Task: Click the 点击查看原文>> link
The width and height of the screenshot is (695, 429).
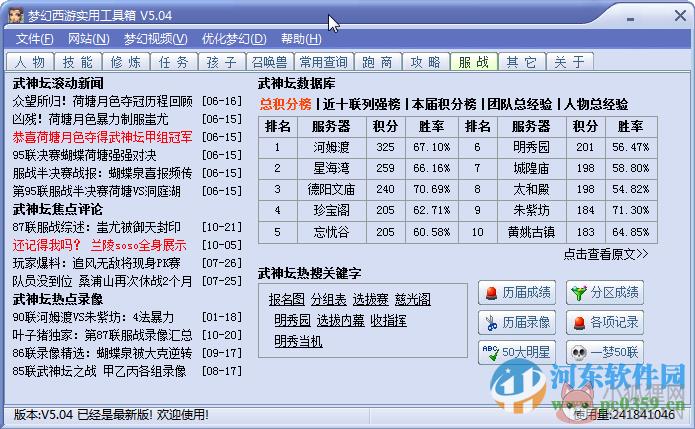Action: [606, 254]
